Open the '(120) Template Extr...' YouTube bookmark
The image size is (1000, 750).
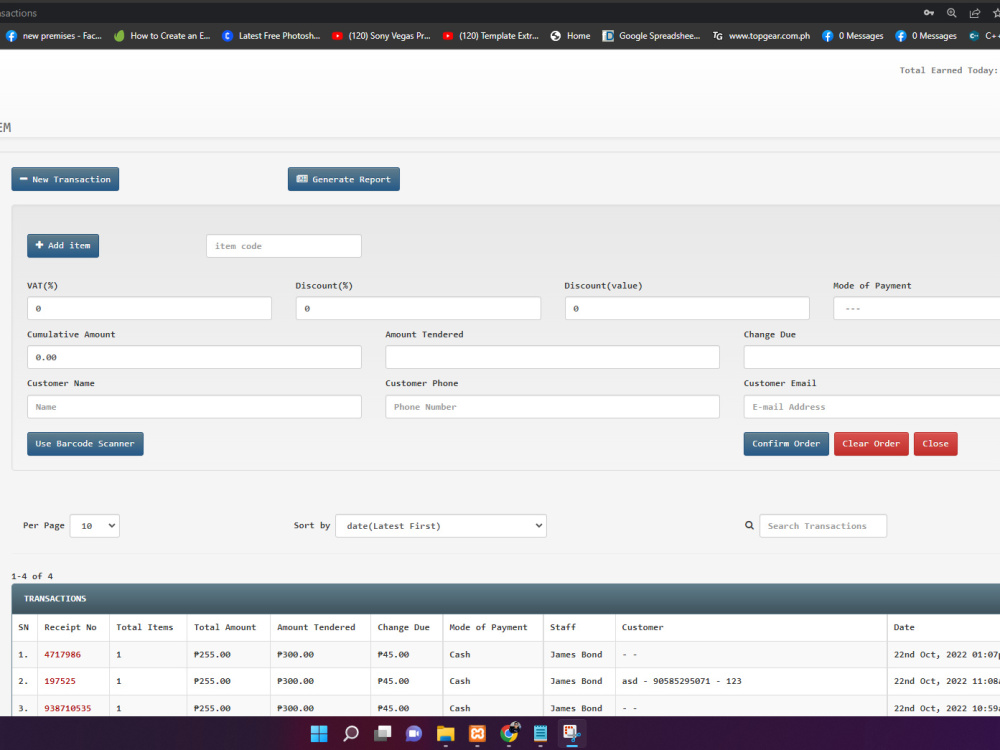pyautogui.click(x=491, y=36)
